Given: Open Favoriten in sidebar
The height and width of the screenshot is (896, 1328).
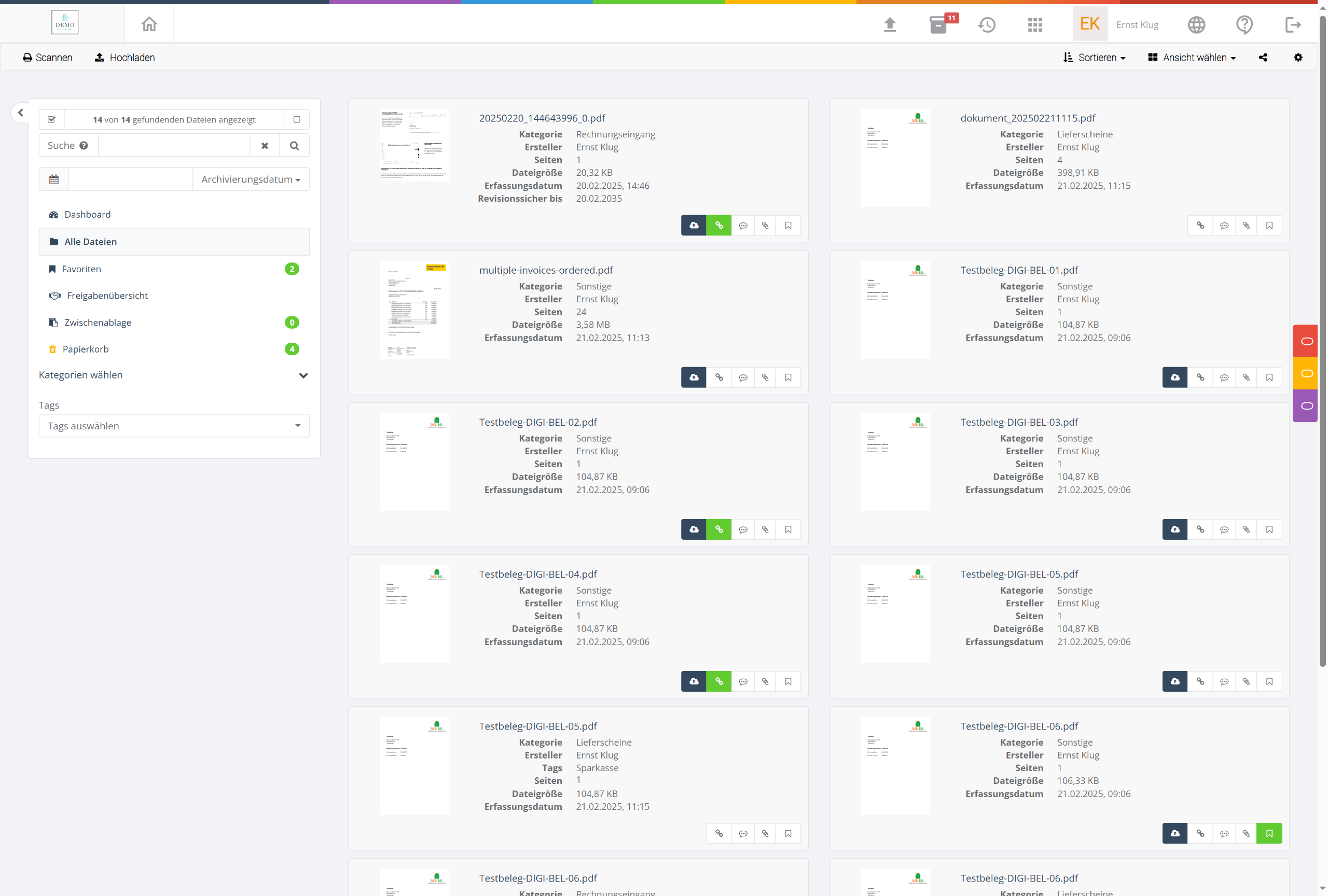Looking at the screenshot, I should point(81,269).
